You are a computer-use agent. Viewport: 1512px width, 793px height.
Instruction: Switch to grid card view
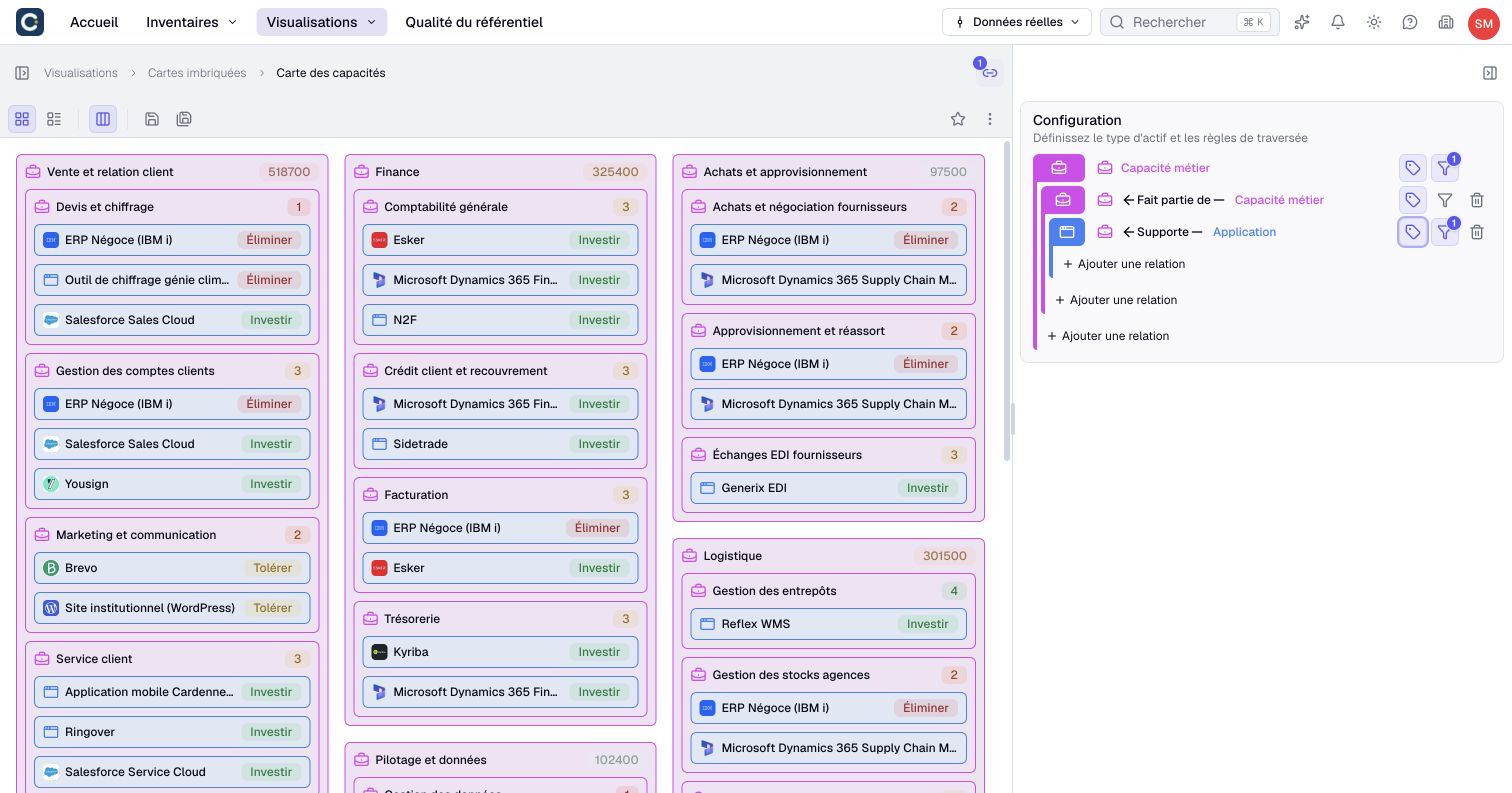tap(22, 119)
